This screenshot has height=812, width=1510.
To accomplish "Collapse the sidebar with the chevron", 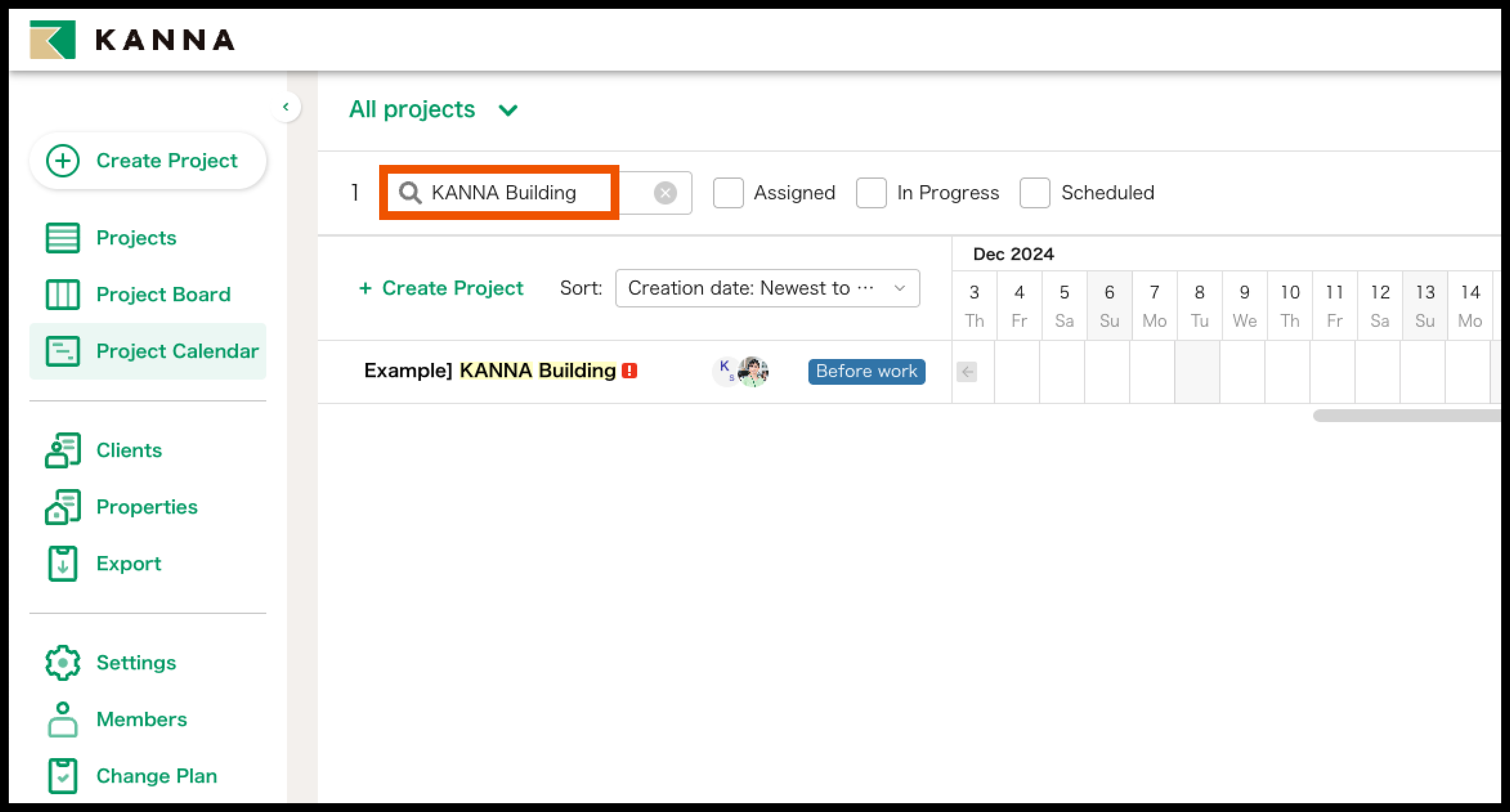I will click(286, 107).
